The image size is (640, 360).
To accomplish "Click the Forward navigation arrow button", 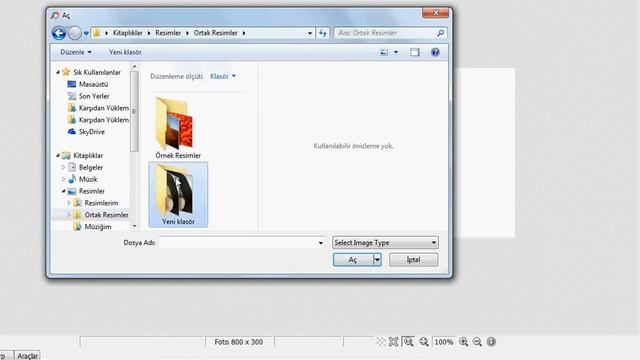I will tap(75, 33).
